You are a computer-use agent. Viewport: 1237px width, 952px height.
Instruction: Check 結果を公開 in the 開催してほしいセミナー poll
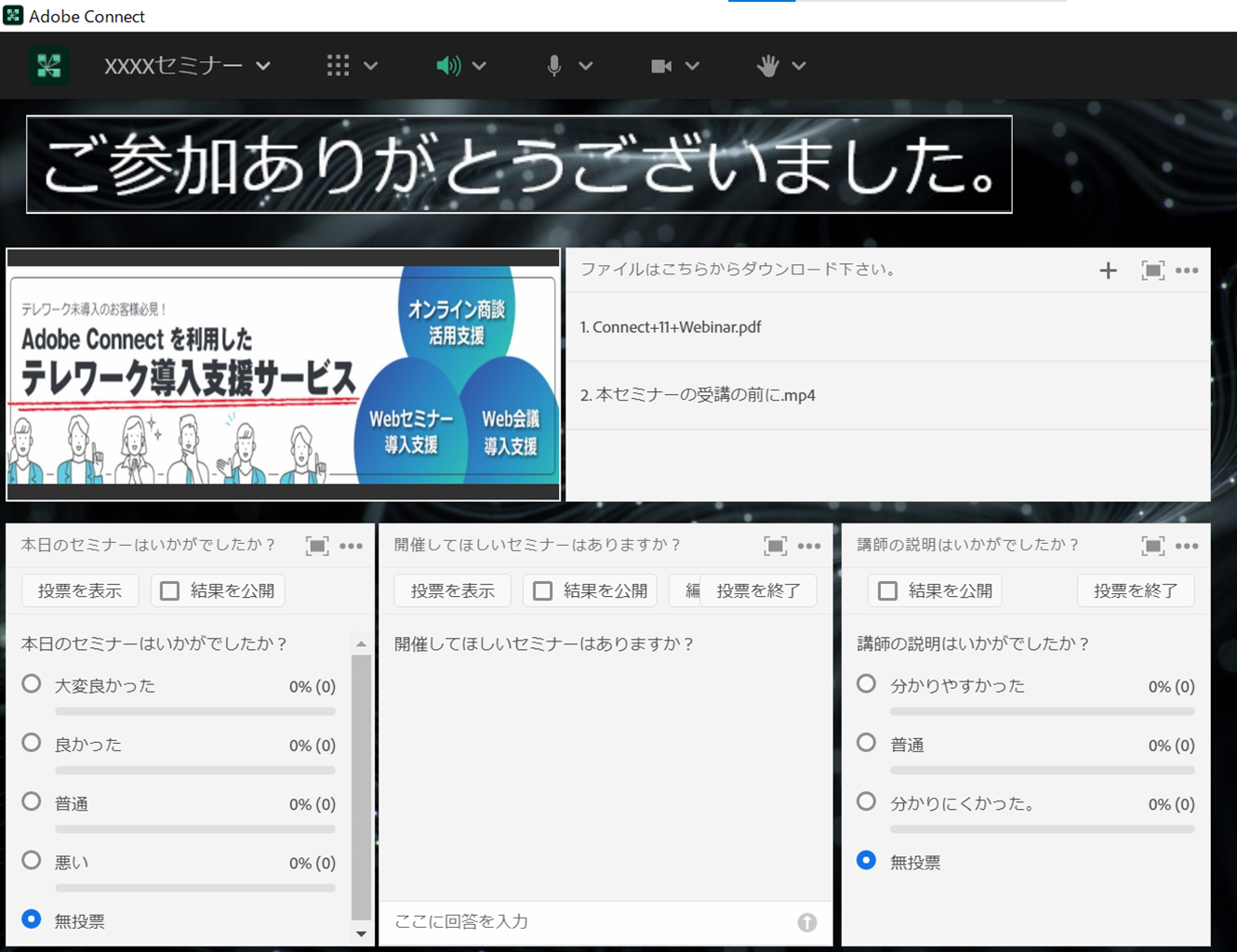pyautogui.click(x=542, y=591)
